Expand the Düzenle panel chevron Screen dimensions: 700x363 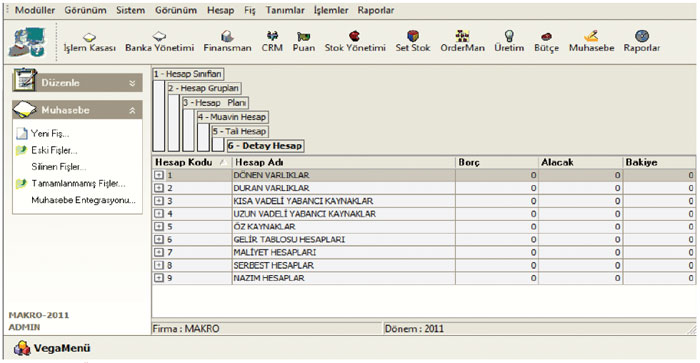coord(132,83)
